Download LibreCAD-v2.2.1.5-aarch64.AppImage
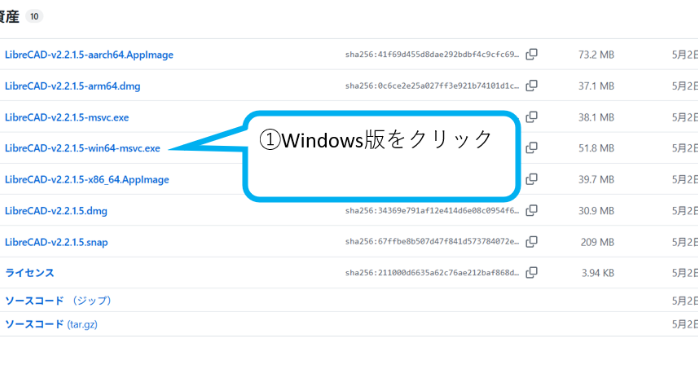The image size is (698, 365). [x=89, y=55]
